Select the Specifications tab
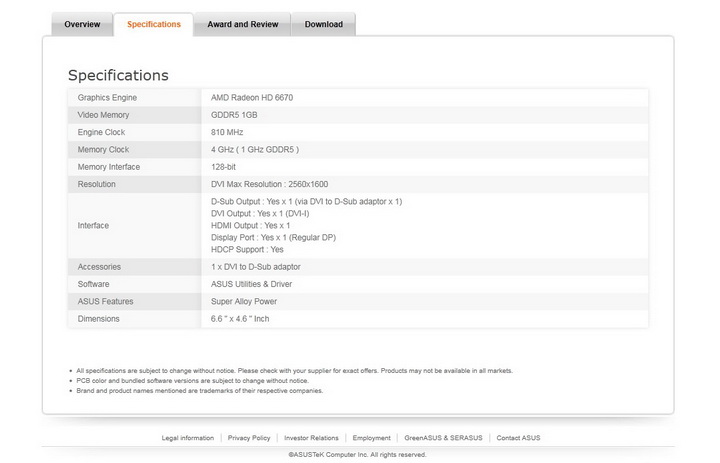Screen dimensions: 720x463 tap(154, 24)
